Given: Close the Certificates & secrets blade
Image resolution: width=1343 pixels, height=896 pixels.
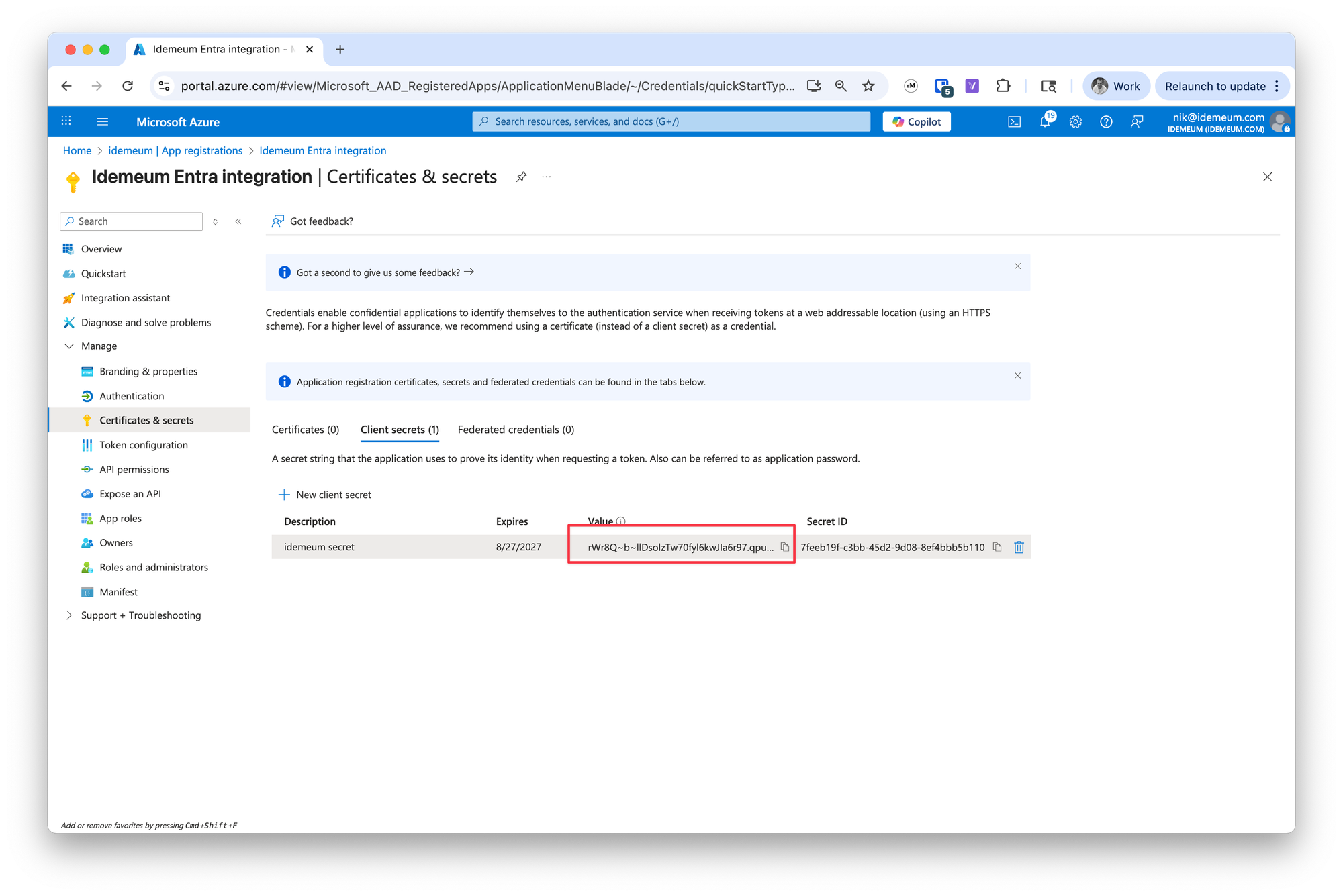Looking at the screenshot, I should pos(1267,177).
